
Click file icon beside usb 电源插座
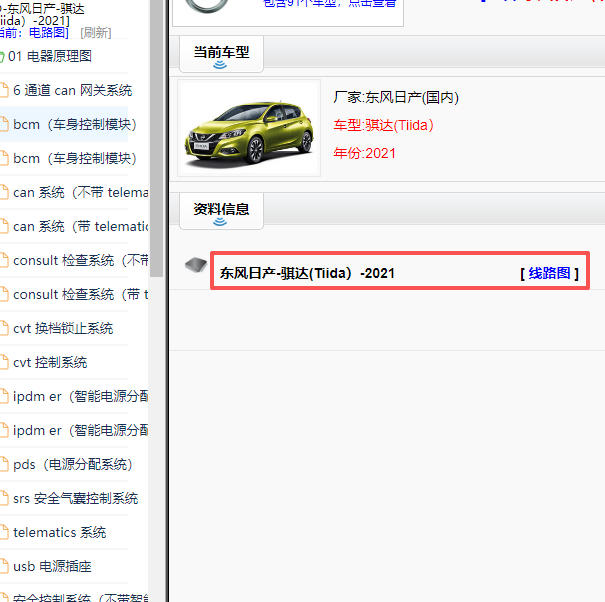[x=4, y=566]
